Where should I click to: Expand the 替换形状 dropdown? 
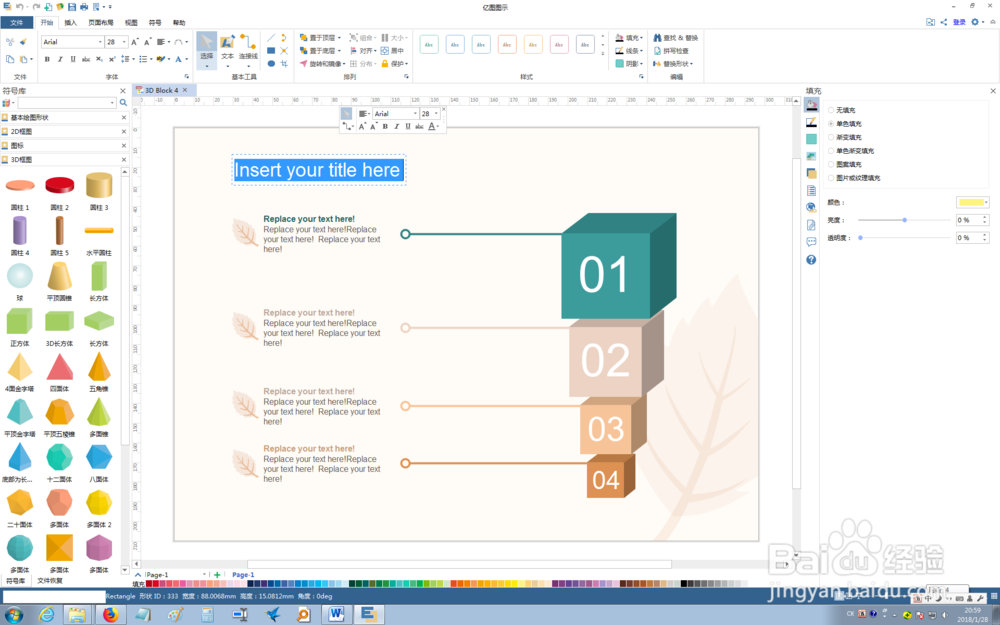pos(691,64)
